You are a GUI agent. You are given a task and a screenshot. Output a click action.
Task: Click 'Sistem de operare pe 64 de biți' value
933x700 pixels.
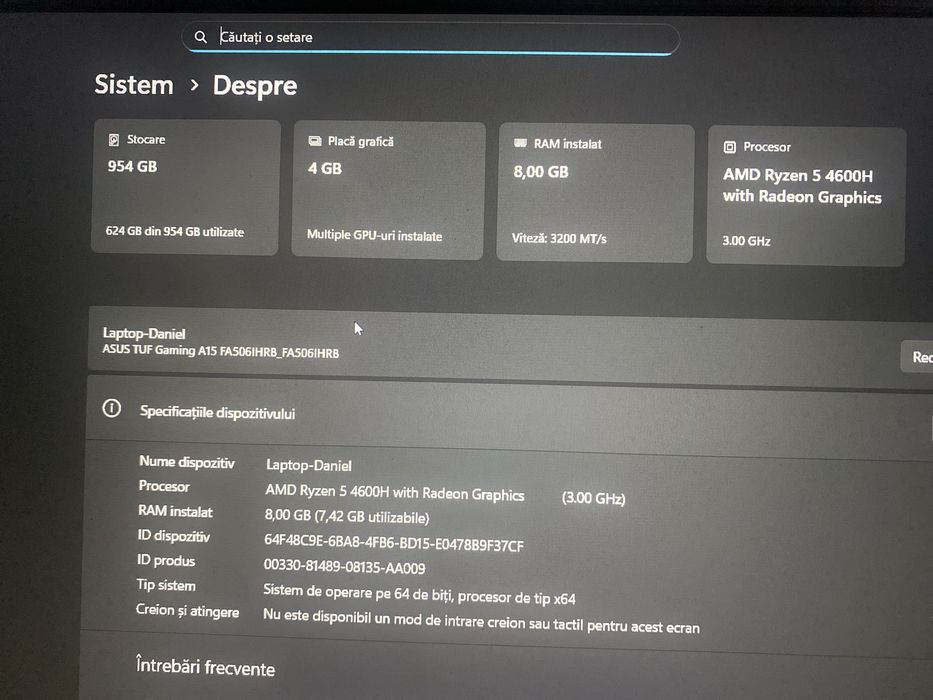[x=419, y=594]
